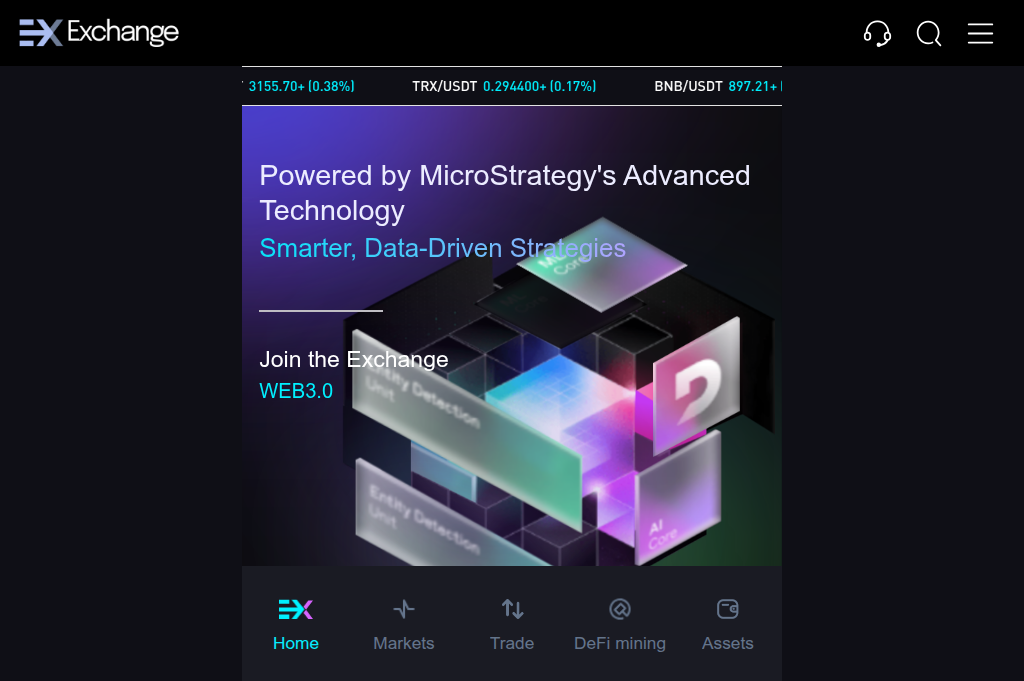Open the Markets pulse icon
Image resolution: width=1024 pixels, height=681 pixels.
pos(404,609)
